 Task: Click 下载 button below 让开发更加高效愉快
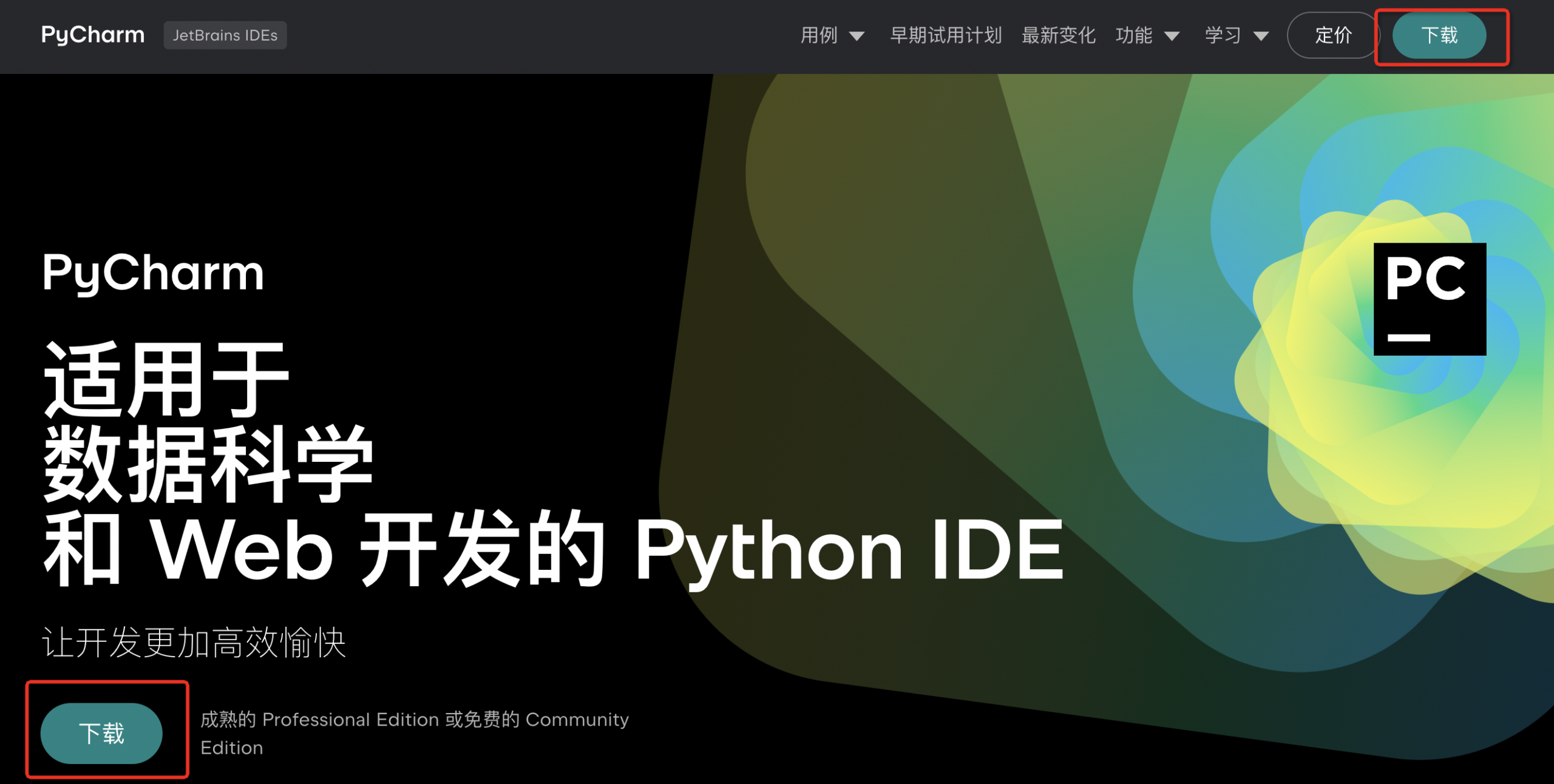click(x=101, y=733)
